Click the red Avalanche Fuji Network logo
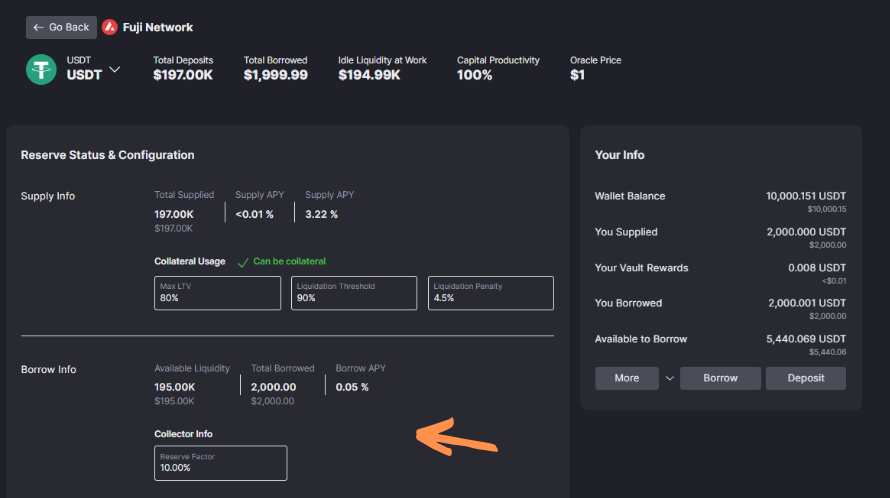890x498 pixels. coord(110,27)
